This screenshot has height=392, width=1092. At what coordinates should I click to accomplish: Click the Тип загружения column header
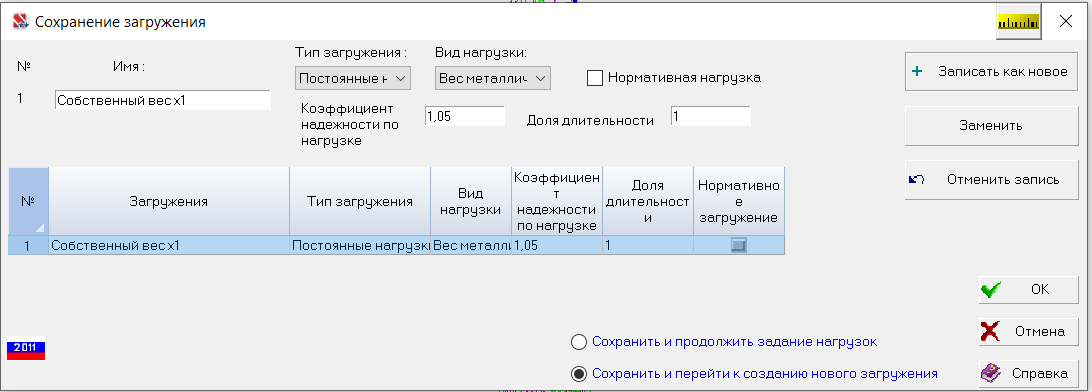(360, 202)
